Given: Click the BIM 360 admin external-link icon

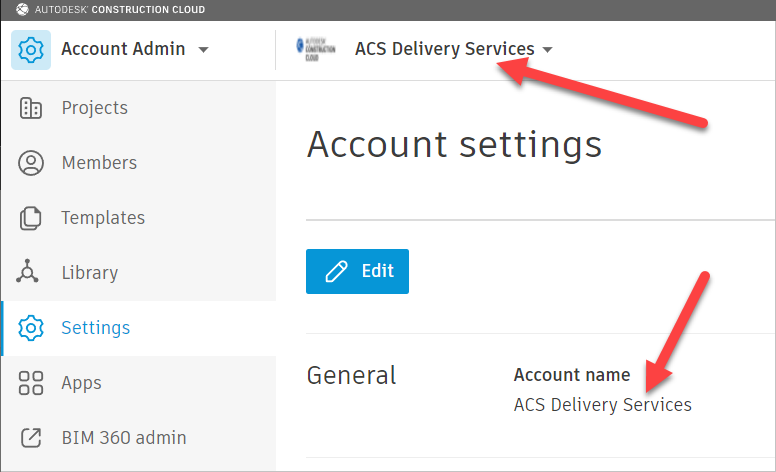Looking at the screenshot, I should 31,438.
